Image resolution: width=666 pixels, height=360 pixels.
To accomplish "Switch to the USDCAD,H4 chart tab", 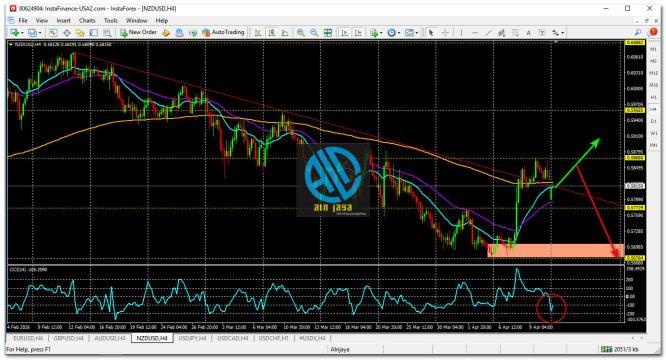I will [x=233, y=338].
